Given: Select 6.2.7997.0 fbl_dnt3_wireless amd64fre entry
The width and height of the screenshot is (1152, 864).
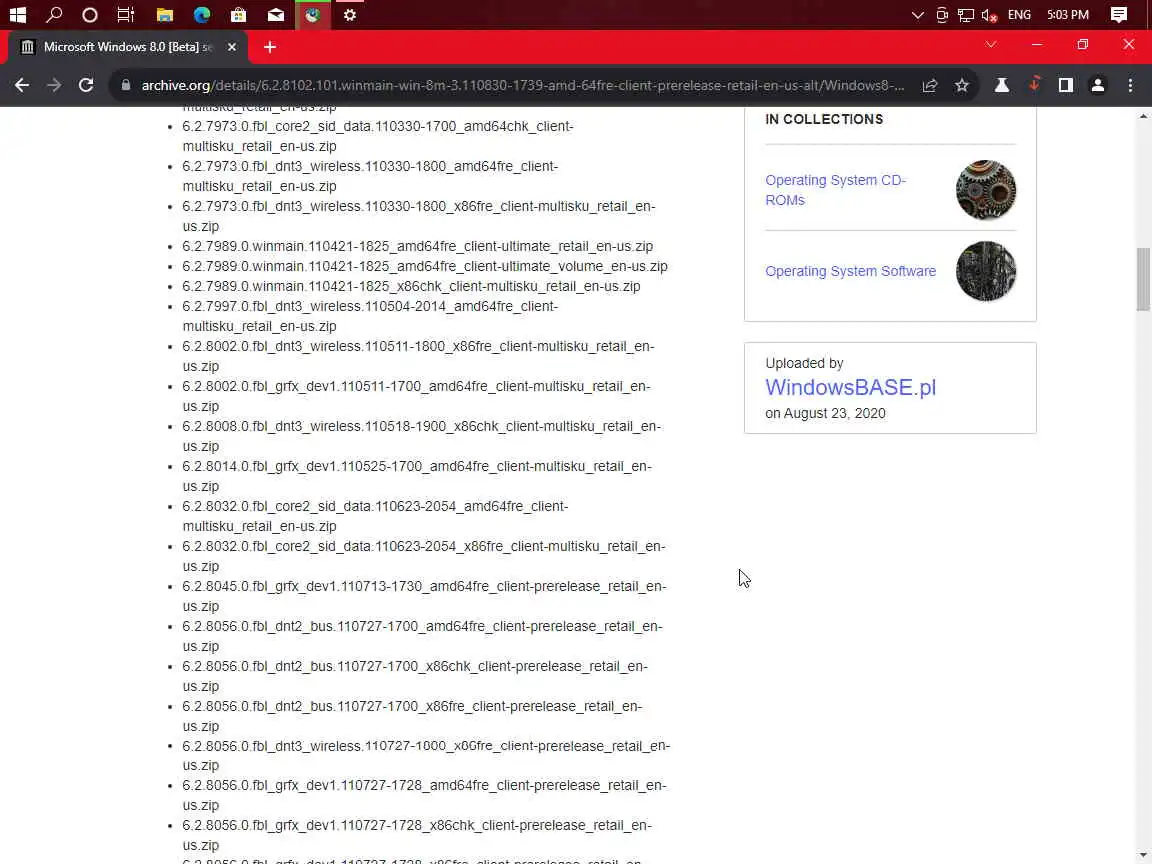Looking at the screenshot, I should click(x=370, y=316).
